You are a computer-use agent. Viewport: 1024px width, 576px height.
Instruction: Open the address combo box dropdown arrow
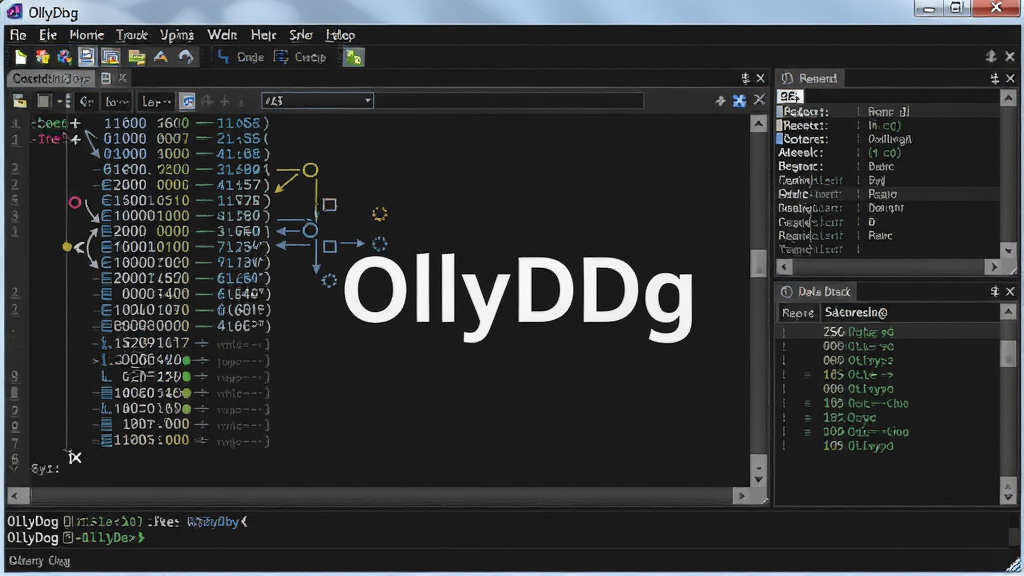(x=368, y=101)
